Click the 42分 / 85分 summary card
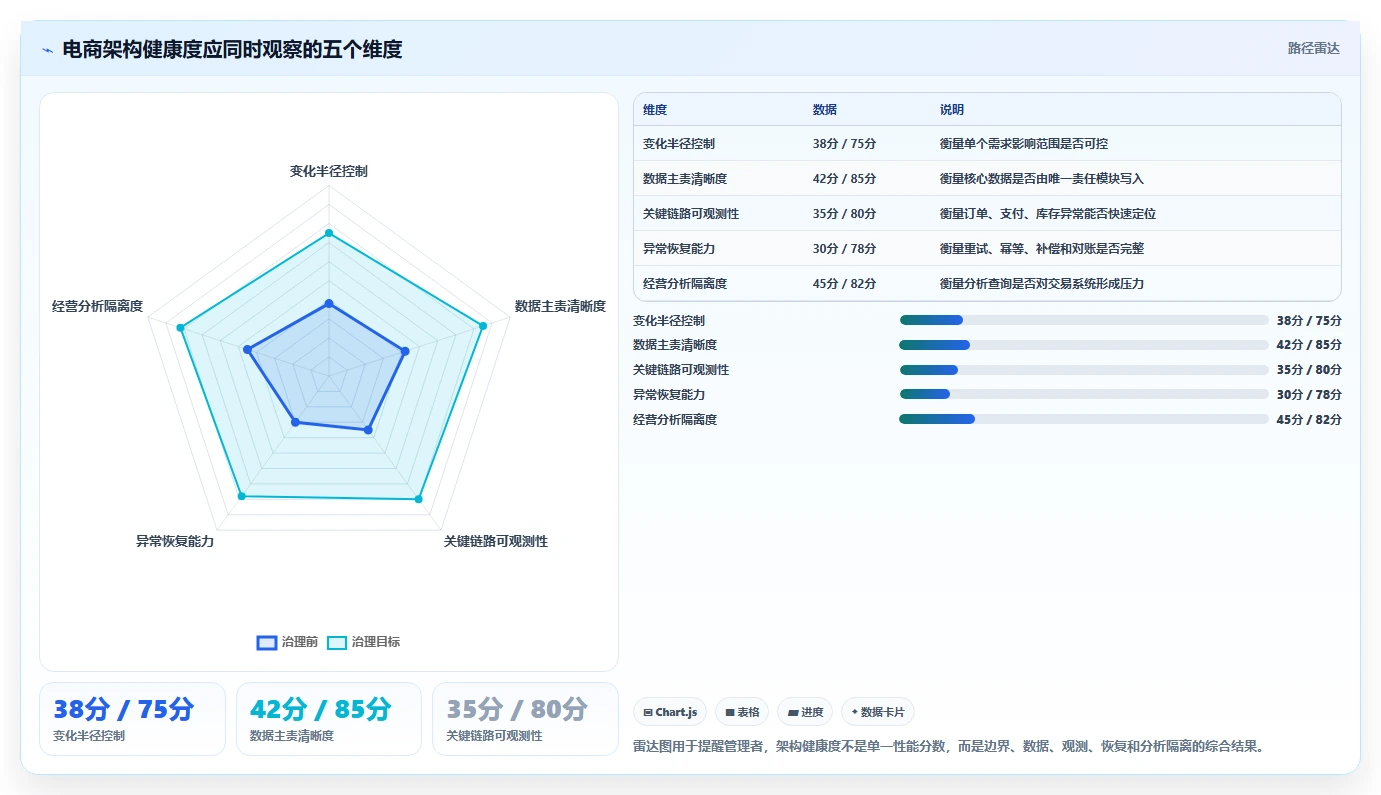Screen dimensions: 1381x795 point(329,719)
